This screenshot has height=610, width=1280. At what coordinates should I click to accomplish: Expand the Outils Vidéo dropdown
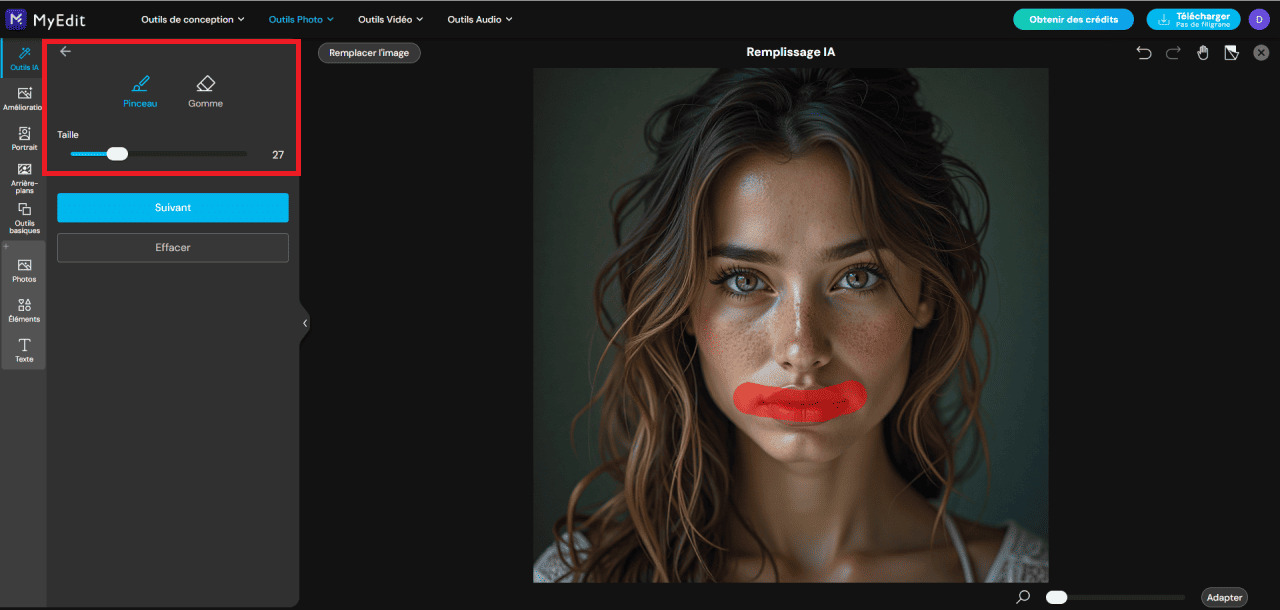(x=390, y=18)
